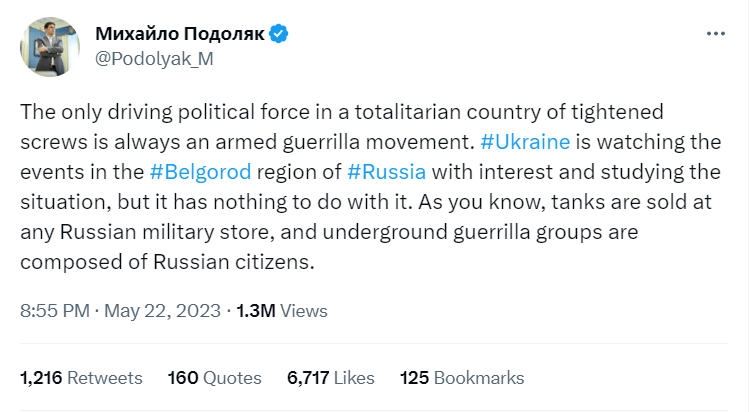Open the May 22, 2023 date link

[162, 311]
